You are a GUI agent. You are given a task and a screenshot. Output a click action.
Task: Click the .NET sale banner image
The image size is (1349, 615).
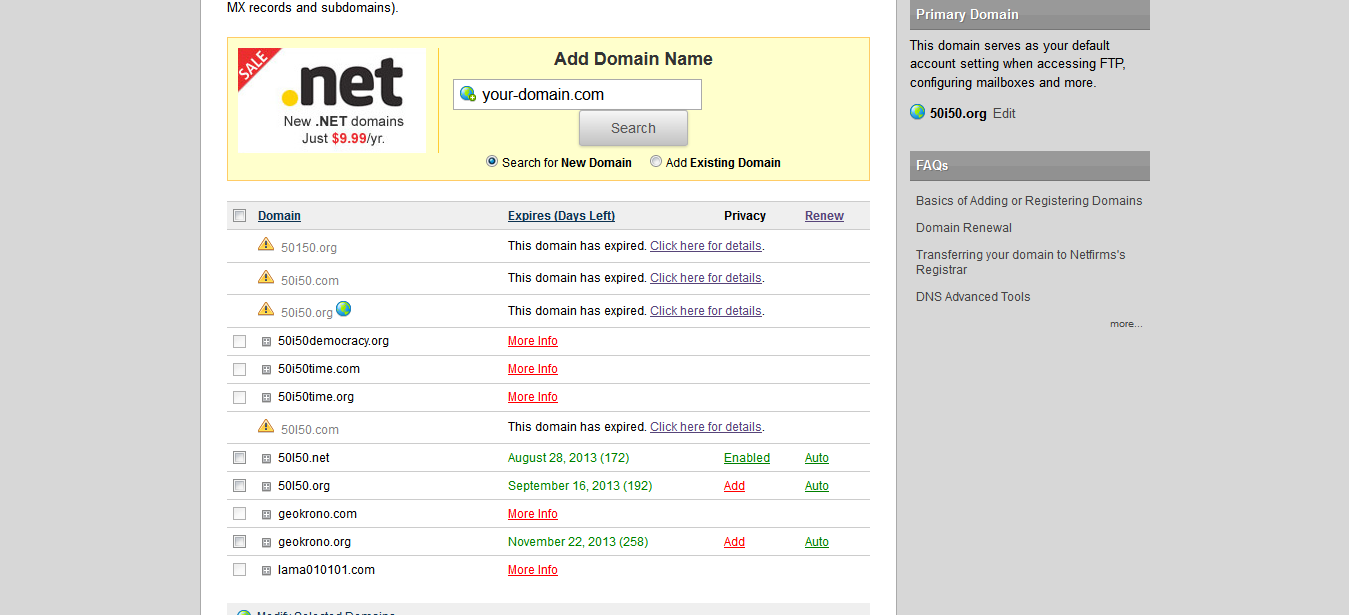332,100
